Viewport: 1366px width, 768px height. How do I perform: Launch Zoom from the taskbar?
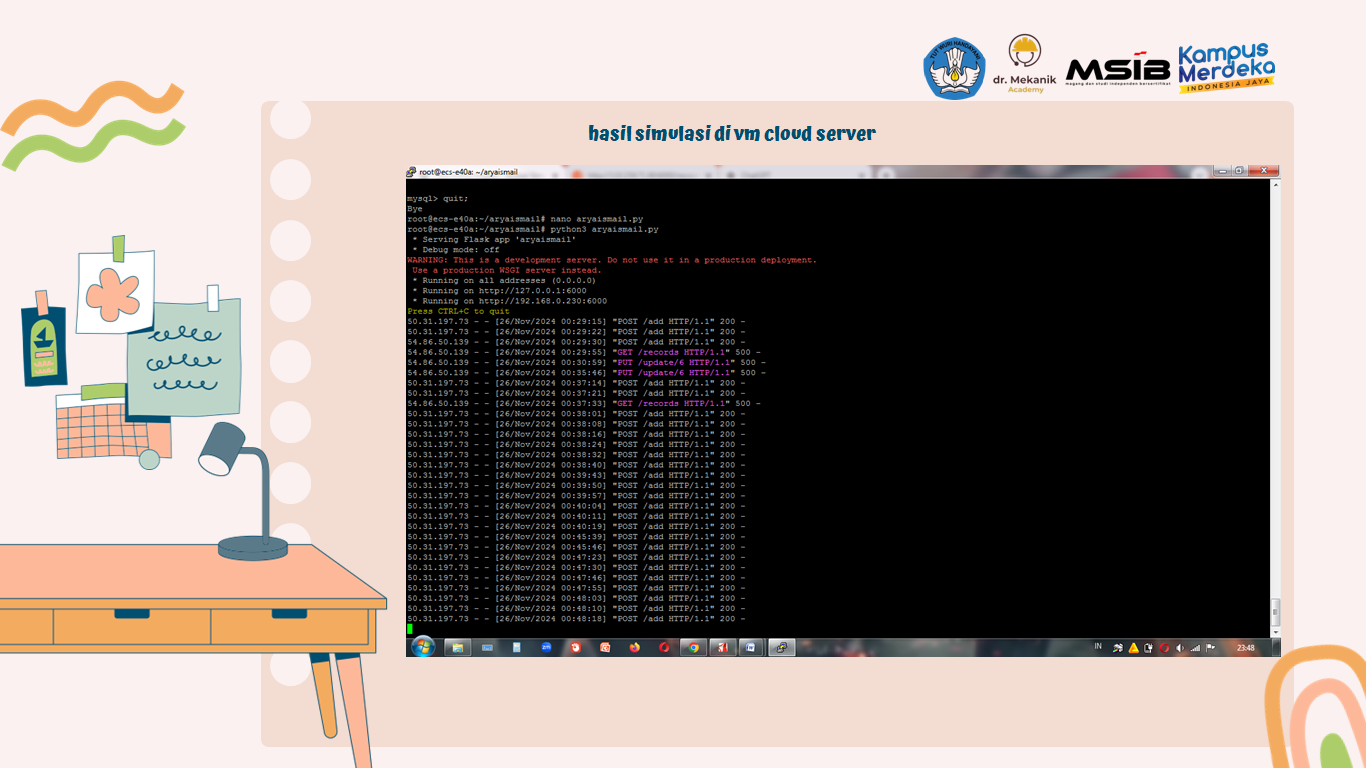click(x=546, y=647)
